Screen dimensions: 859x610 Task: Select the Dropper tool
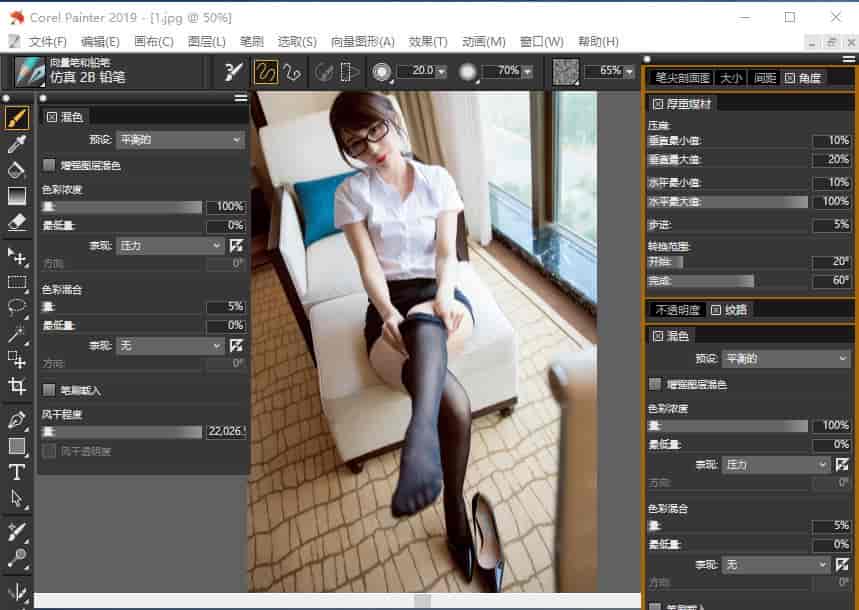[17, 145]
